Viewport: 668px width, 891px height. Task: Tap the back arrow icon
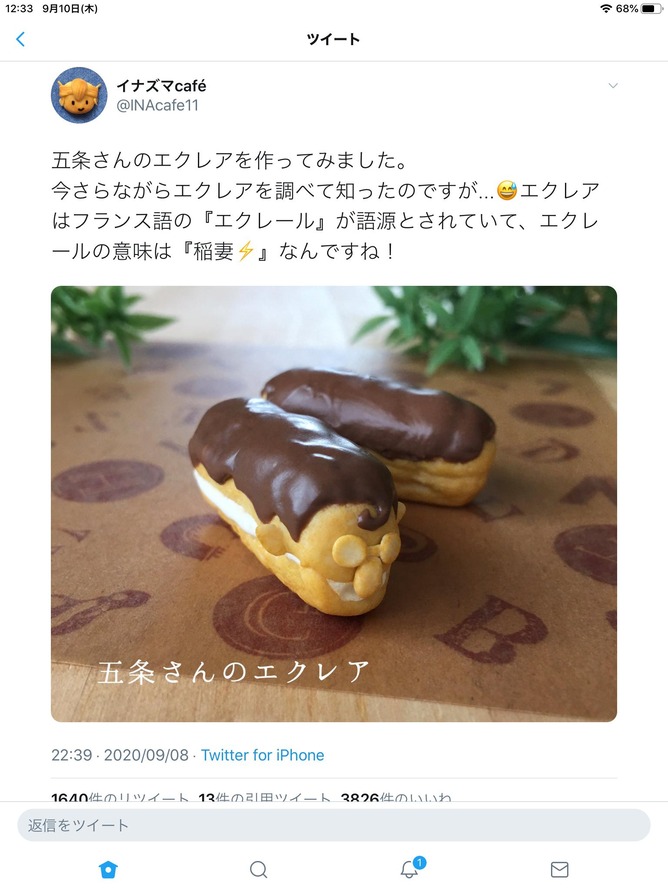[21, 39]
